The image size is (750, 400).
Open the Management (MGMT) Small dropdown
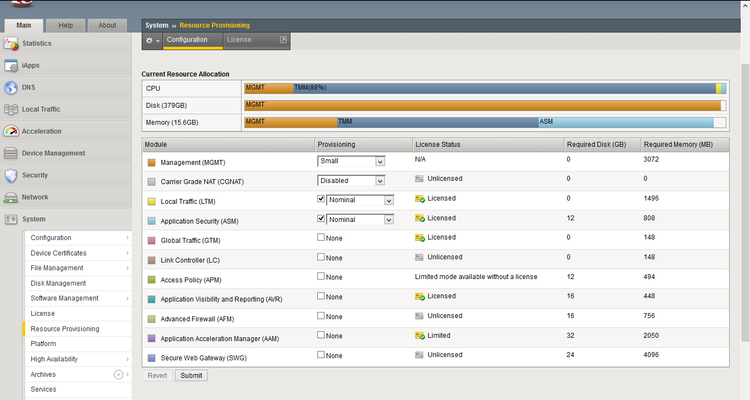point(351,161)
